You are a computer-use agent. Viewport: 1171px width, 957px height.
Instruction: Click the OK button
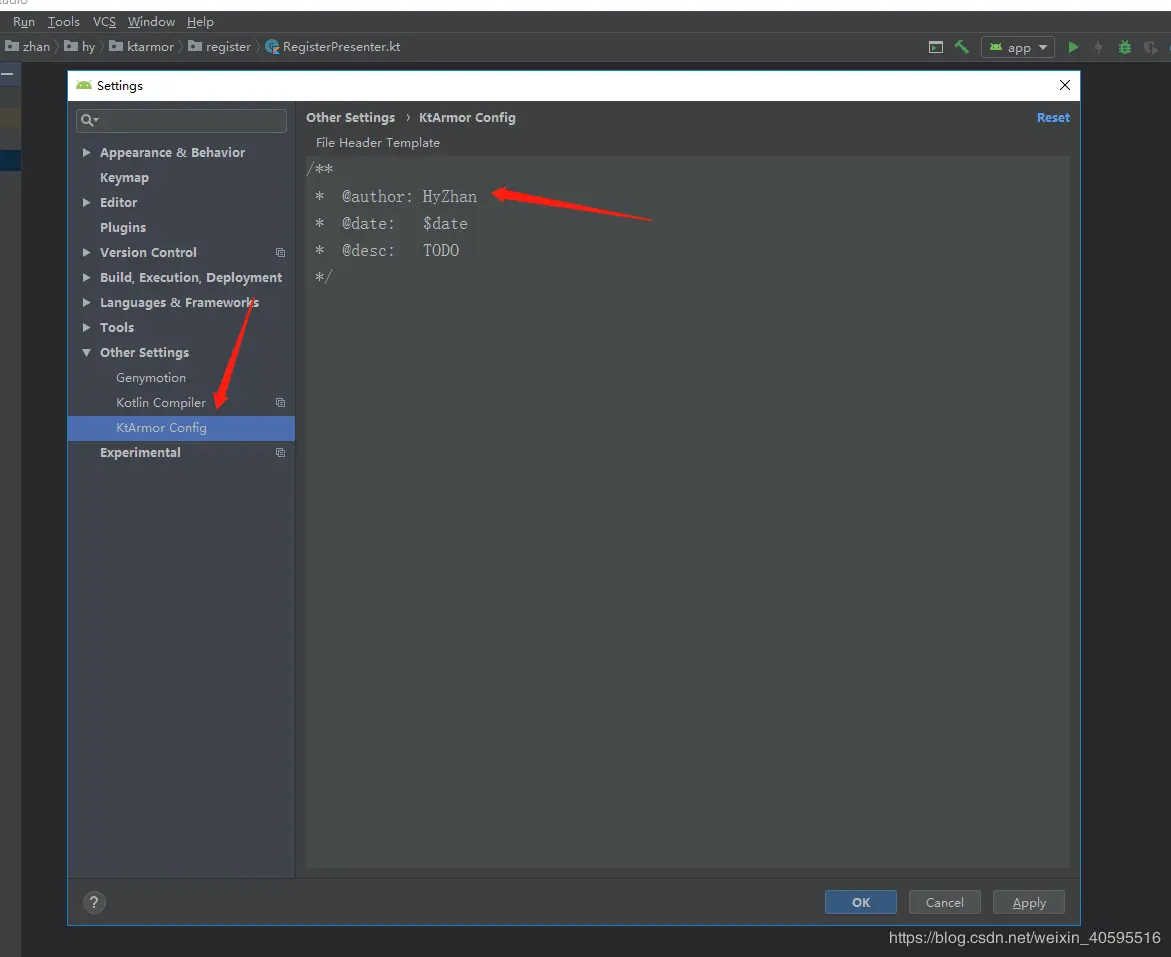pyautogui.click(x=860, y=902)
